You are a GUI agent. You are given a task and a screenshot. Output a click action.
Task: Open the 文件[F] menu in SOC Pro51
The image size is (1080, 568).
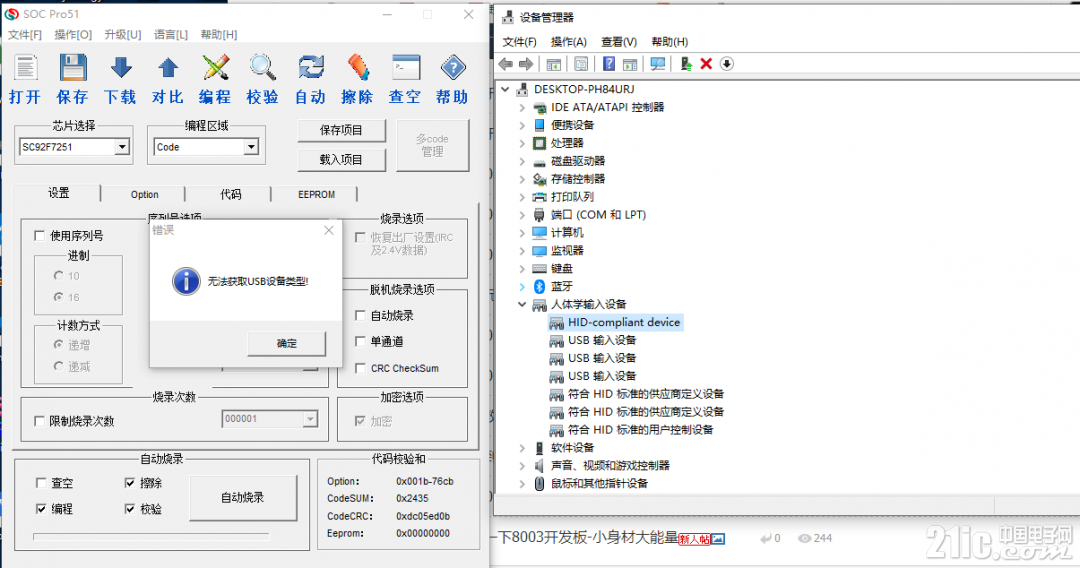tap(25, 34)
